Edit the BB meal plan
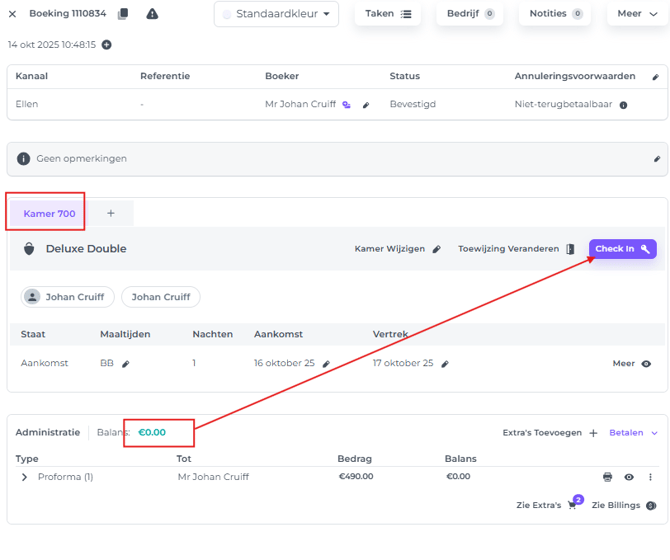 [126, 364]
